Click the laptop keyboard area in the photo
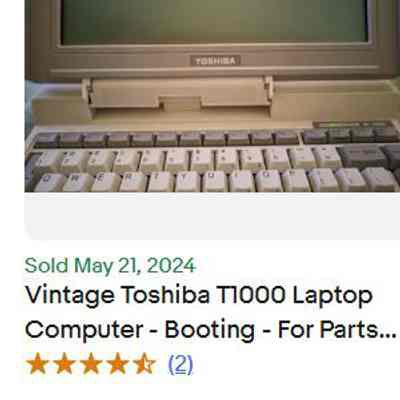This screenshot has height=400, width=400. coord(212,160)
